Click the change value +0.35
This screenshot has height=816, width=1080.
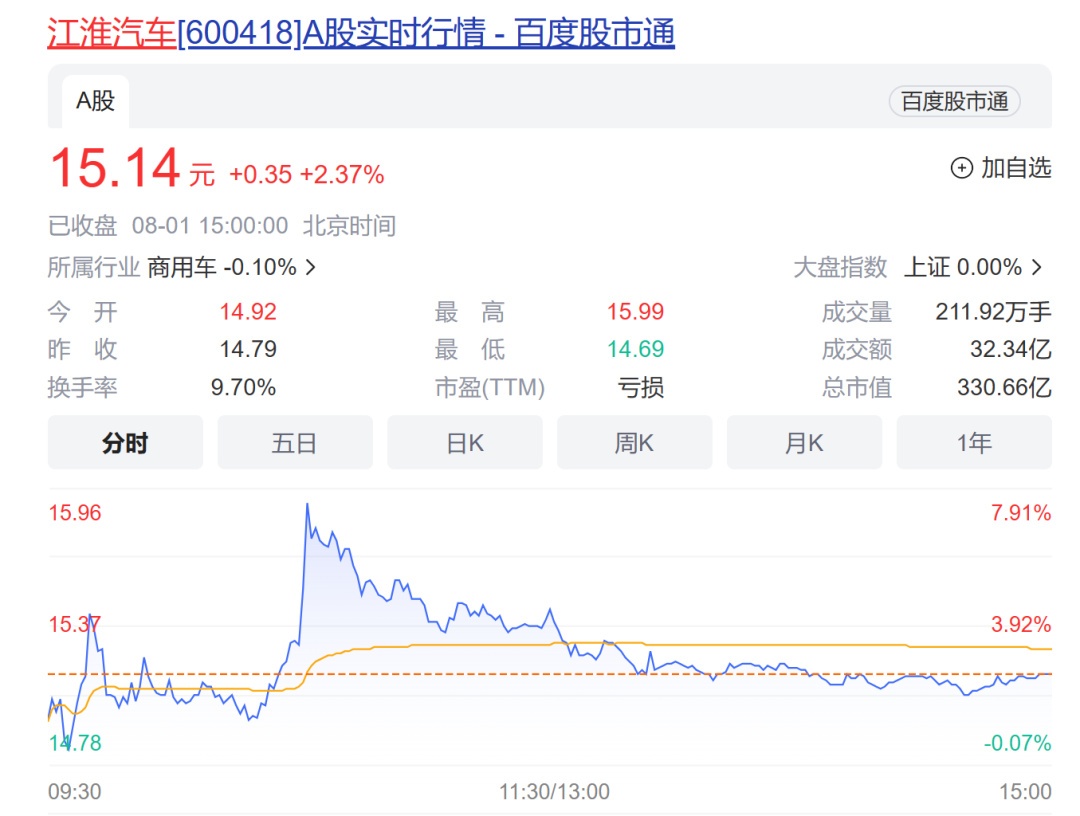tap(260, 175)
